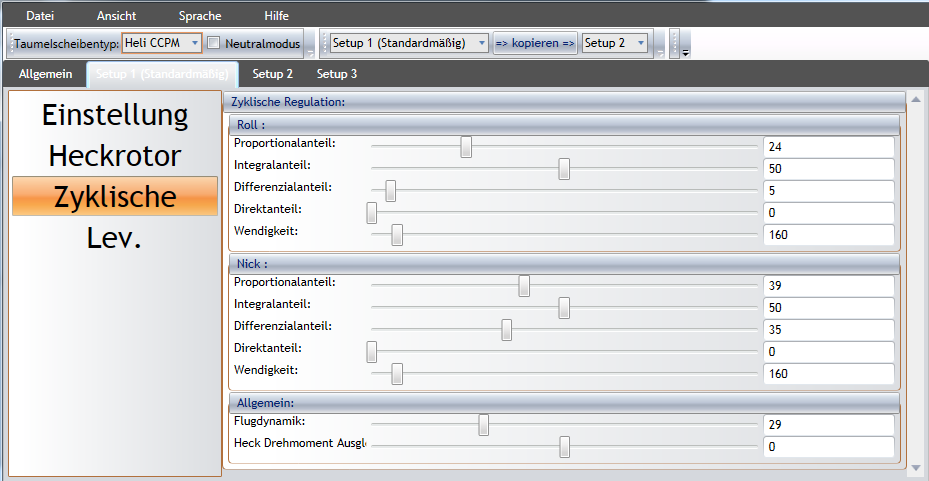Select Heckrotor in the left sidebar

pos(115,156)
